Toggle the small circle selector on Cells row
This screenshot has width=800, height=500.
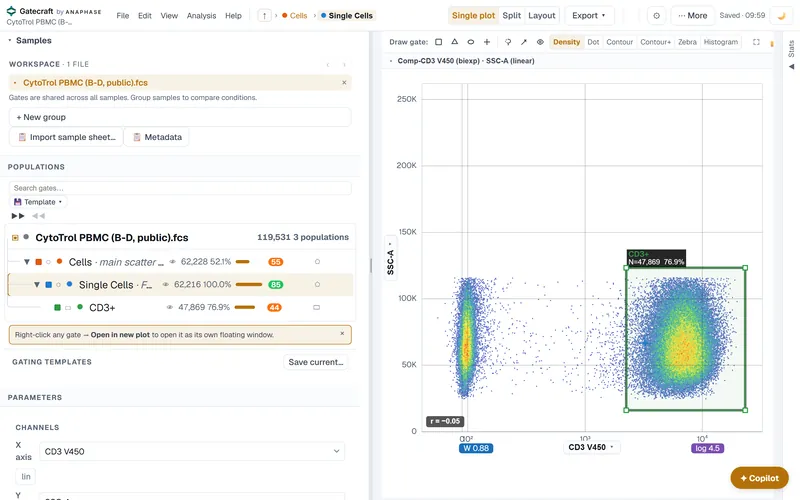point(48,262)
